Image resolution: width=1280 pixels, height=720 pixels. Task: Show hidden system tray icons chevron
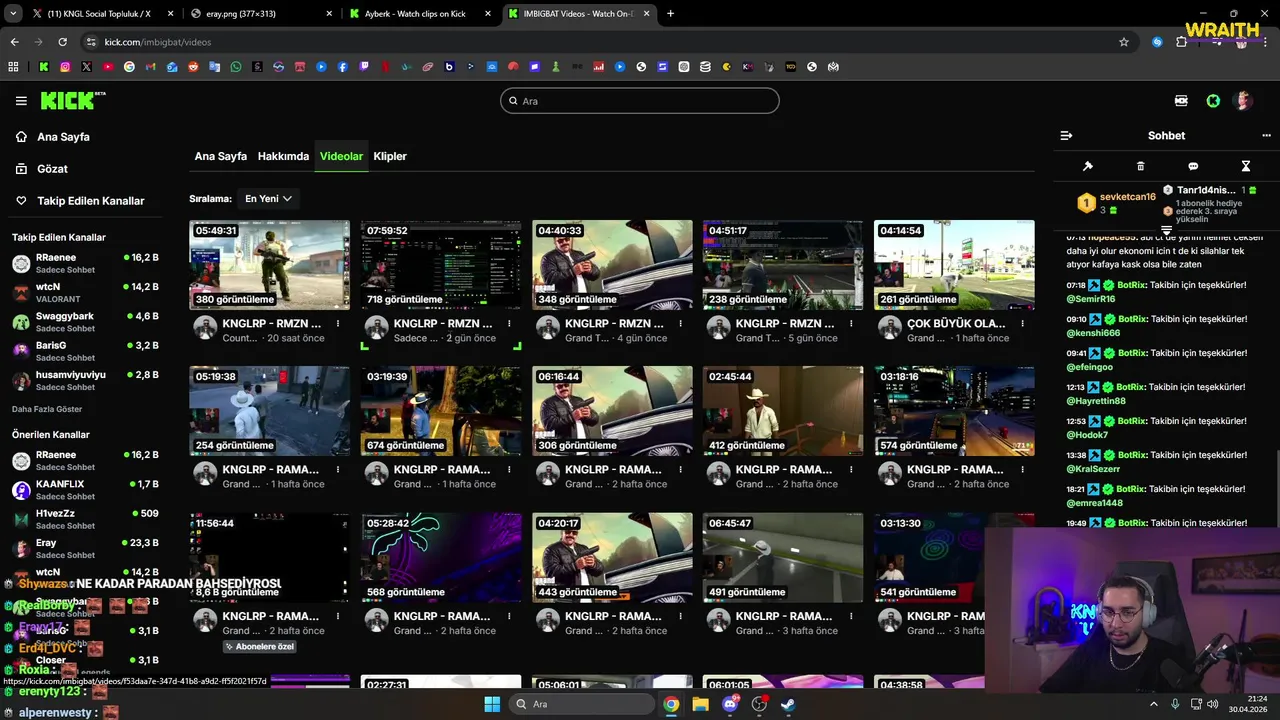(1153, 704)
